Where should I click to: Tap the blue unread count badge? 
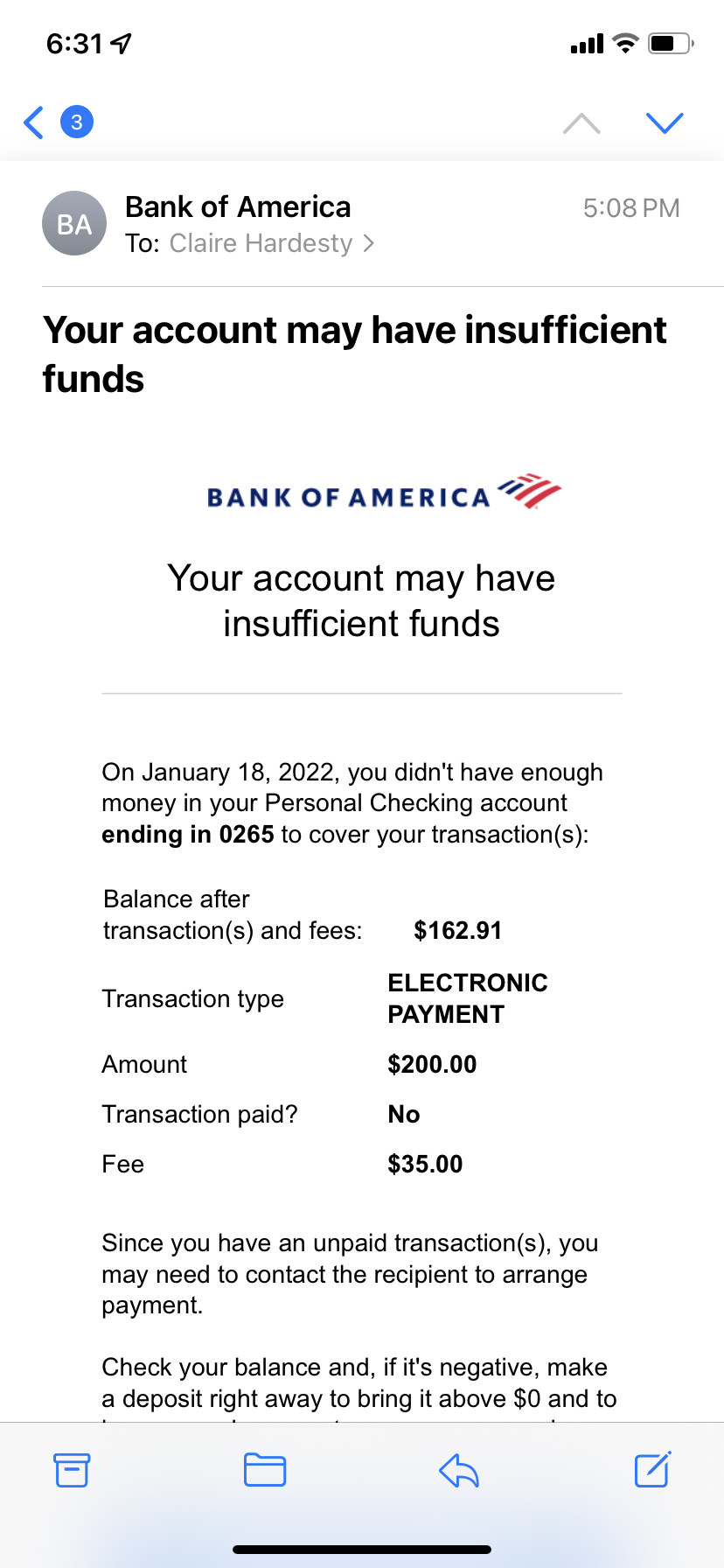[76, 122]
